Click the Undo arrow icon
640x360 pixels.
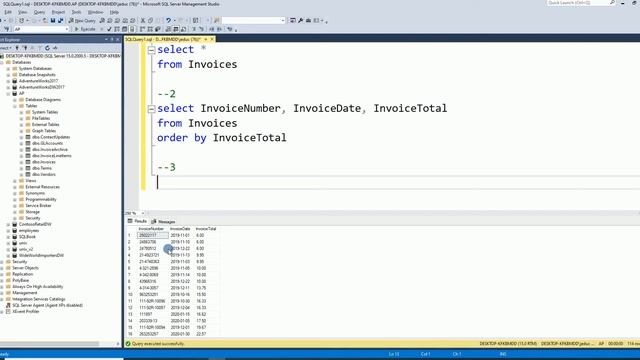click(168, 20)
